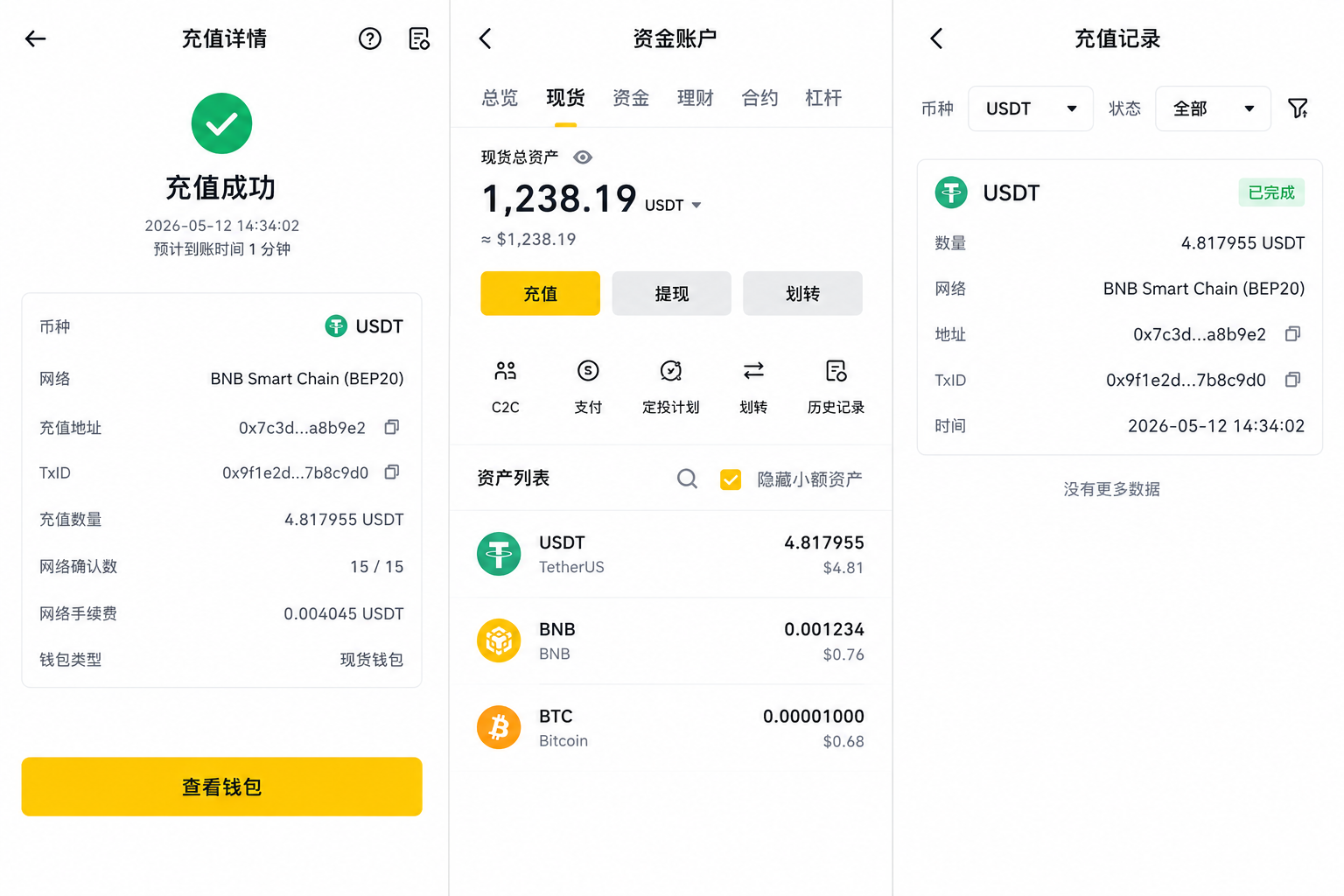Click 没有更多数据 text
This screenshot has height=896, width=1344.
click(x=1111, y=489)
